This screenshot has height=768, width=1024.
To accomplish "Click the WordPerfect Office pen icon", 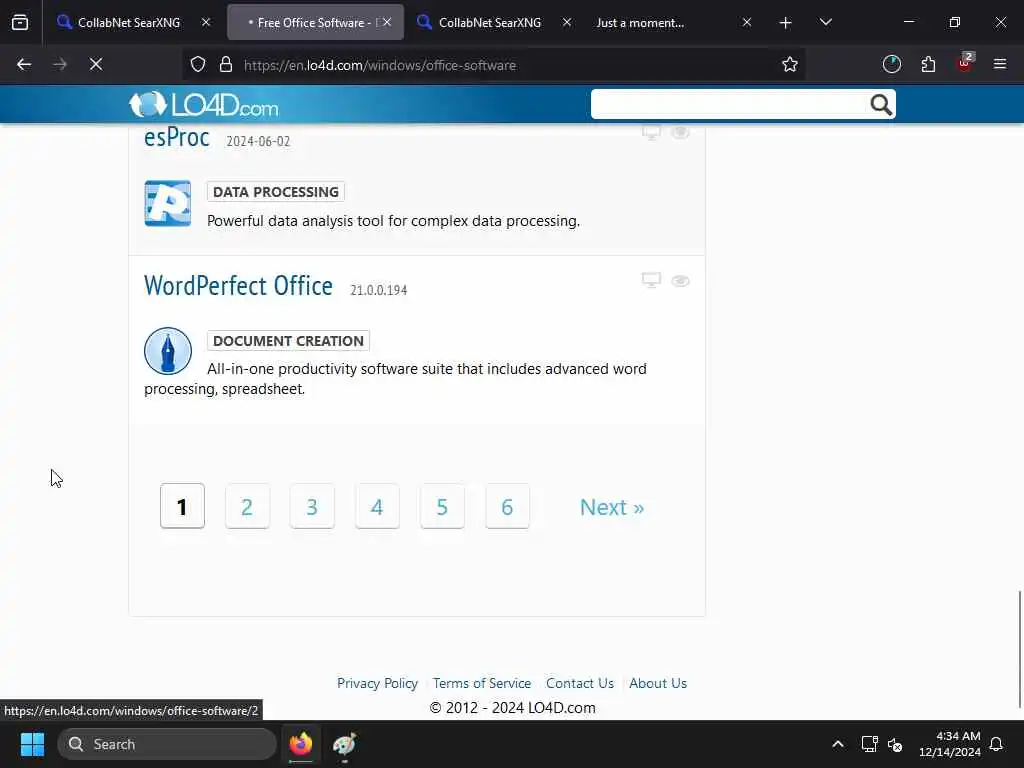I will click(x=168, y=351).
